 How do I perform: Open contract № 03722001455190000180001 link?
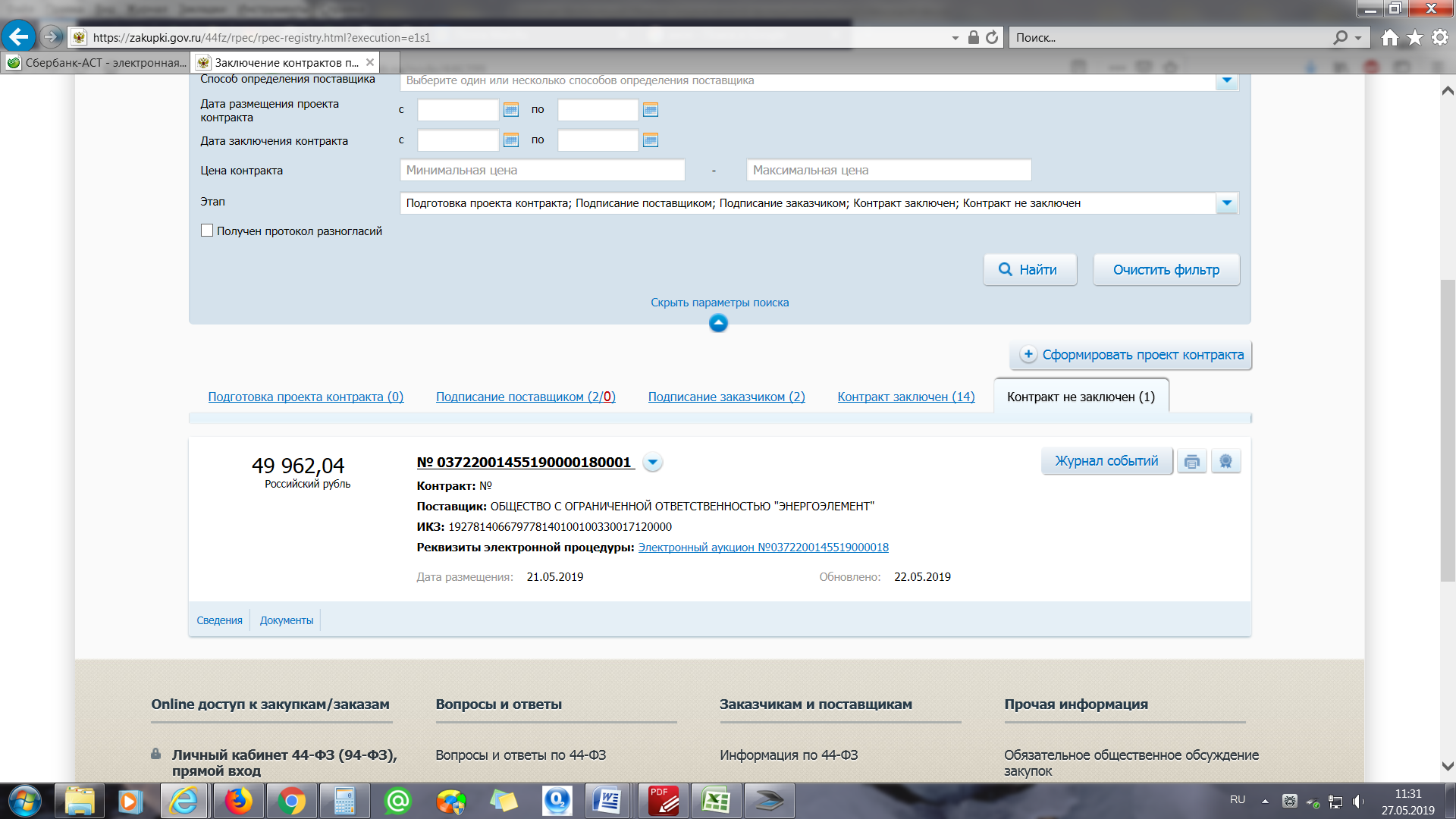point(524,462)
